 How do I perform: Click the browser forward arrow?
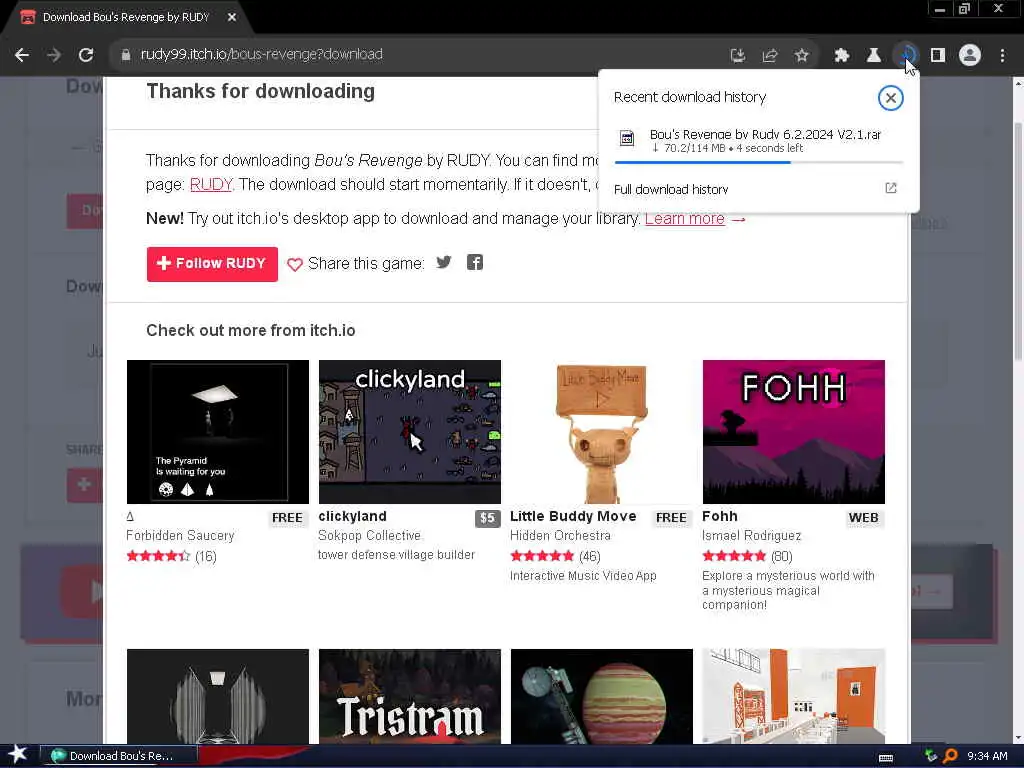tap(54, 55)
